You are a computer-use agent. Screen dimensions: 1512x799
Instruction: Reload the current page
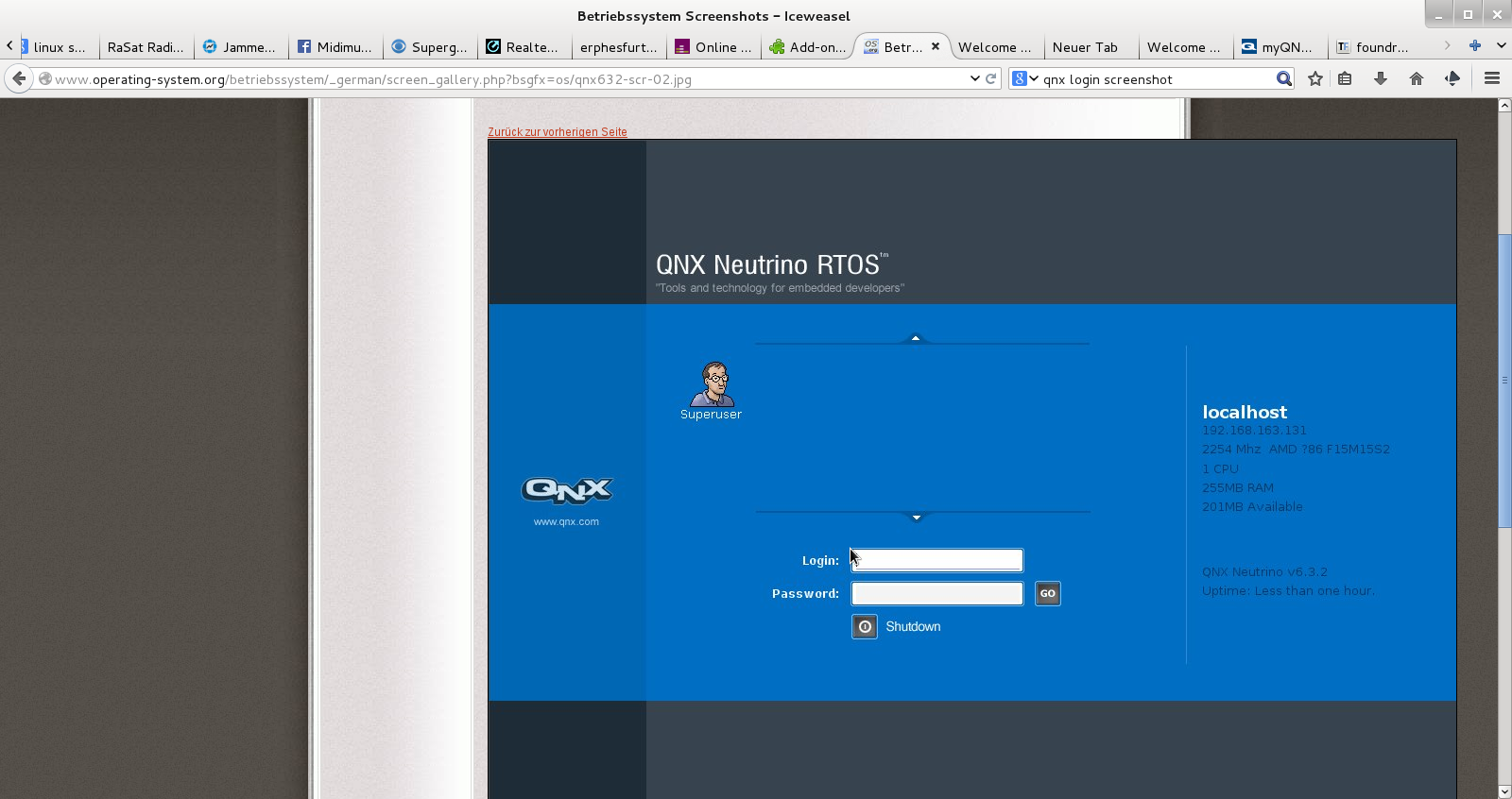point(991,78)
